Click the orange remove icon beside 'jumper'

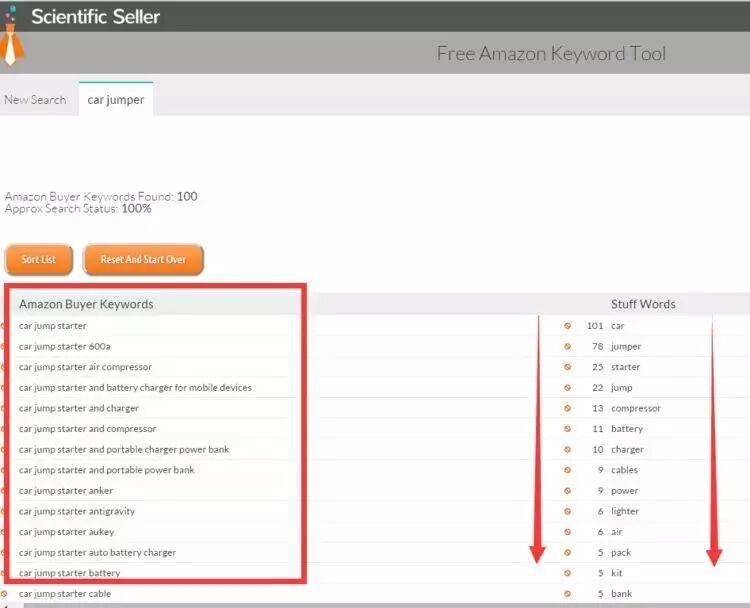567,346
